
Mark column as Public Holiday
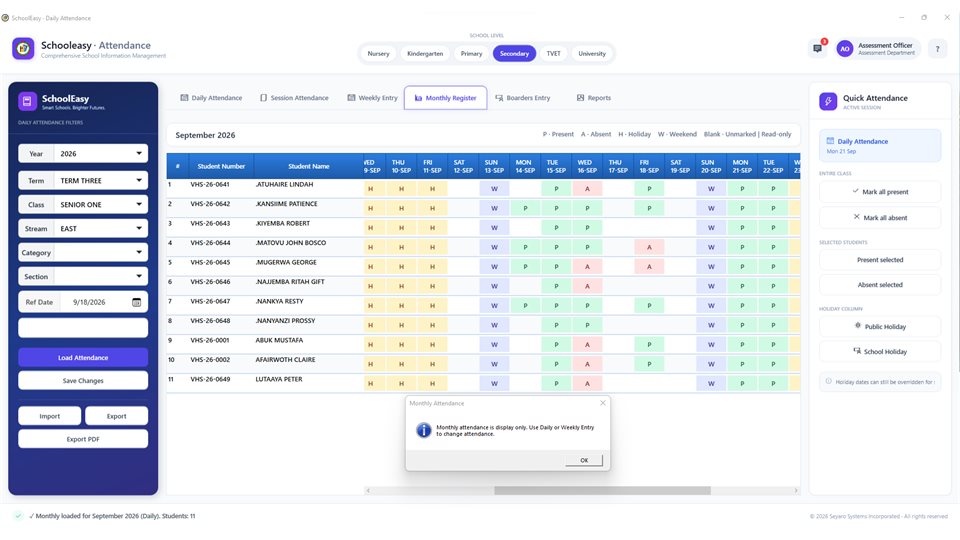(880, 326)
